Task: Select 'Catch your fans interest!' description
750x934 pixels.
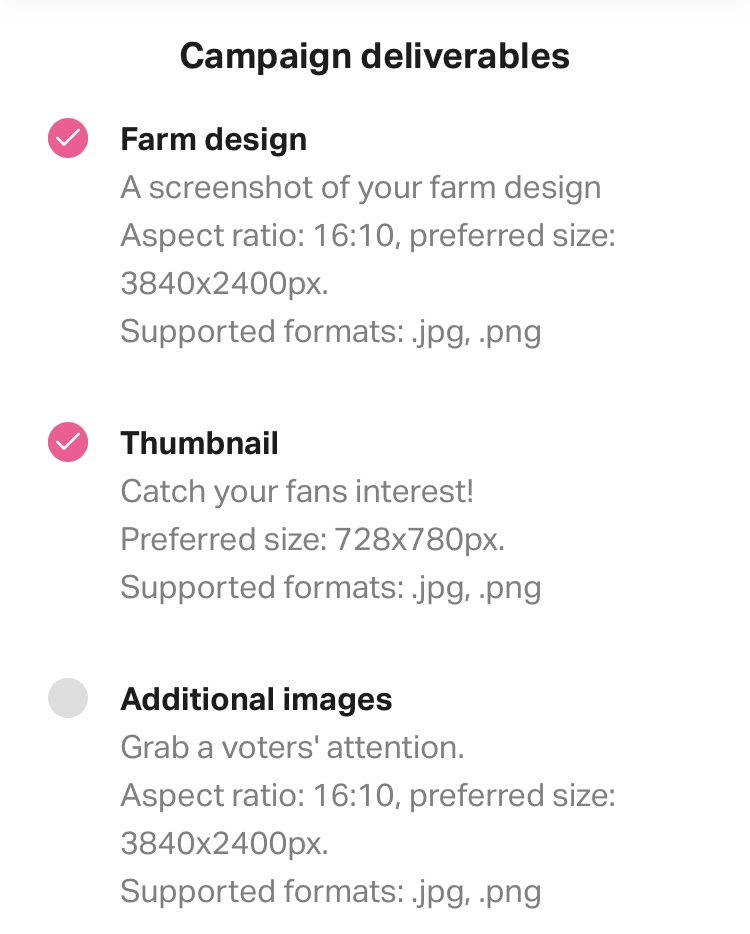Action: coord(297,492)
